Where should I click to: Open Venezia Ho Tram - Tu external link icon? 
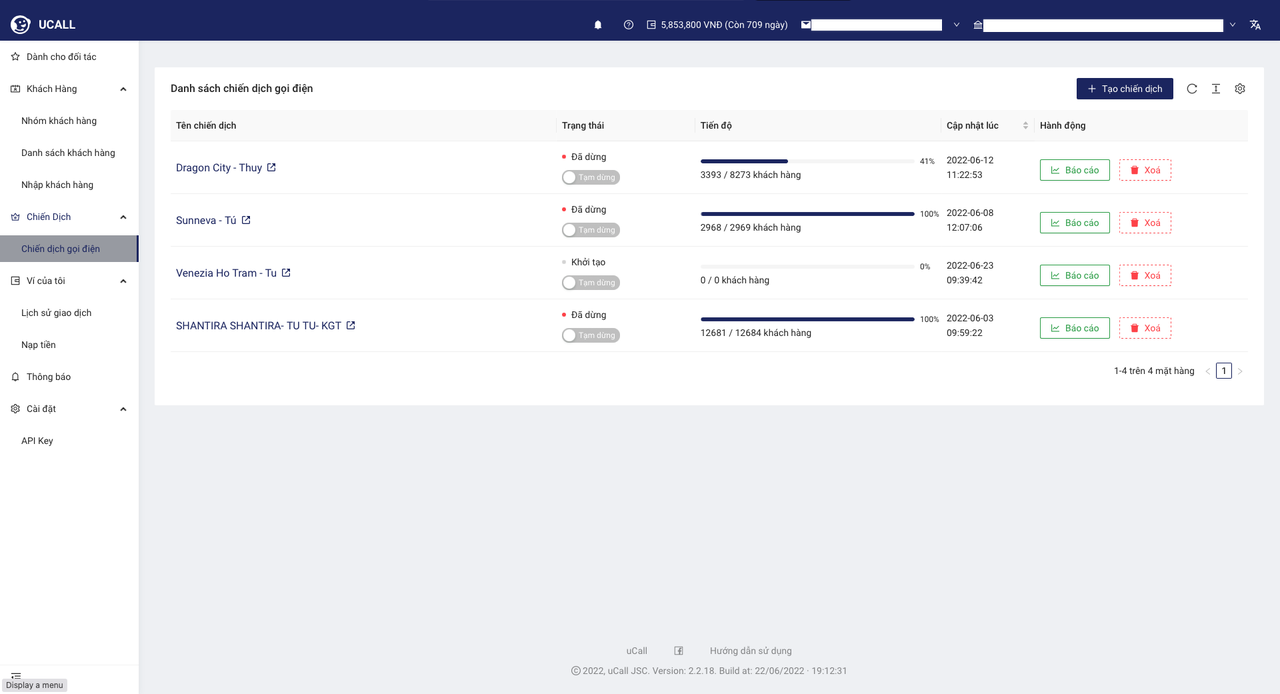pos(286,272)
